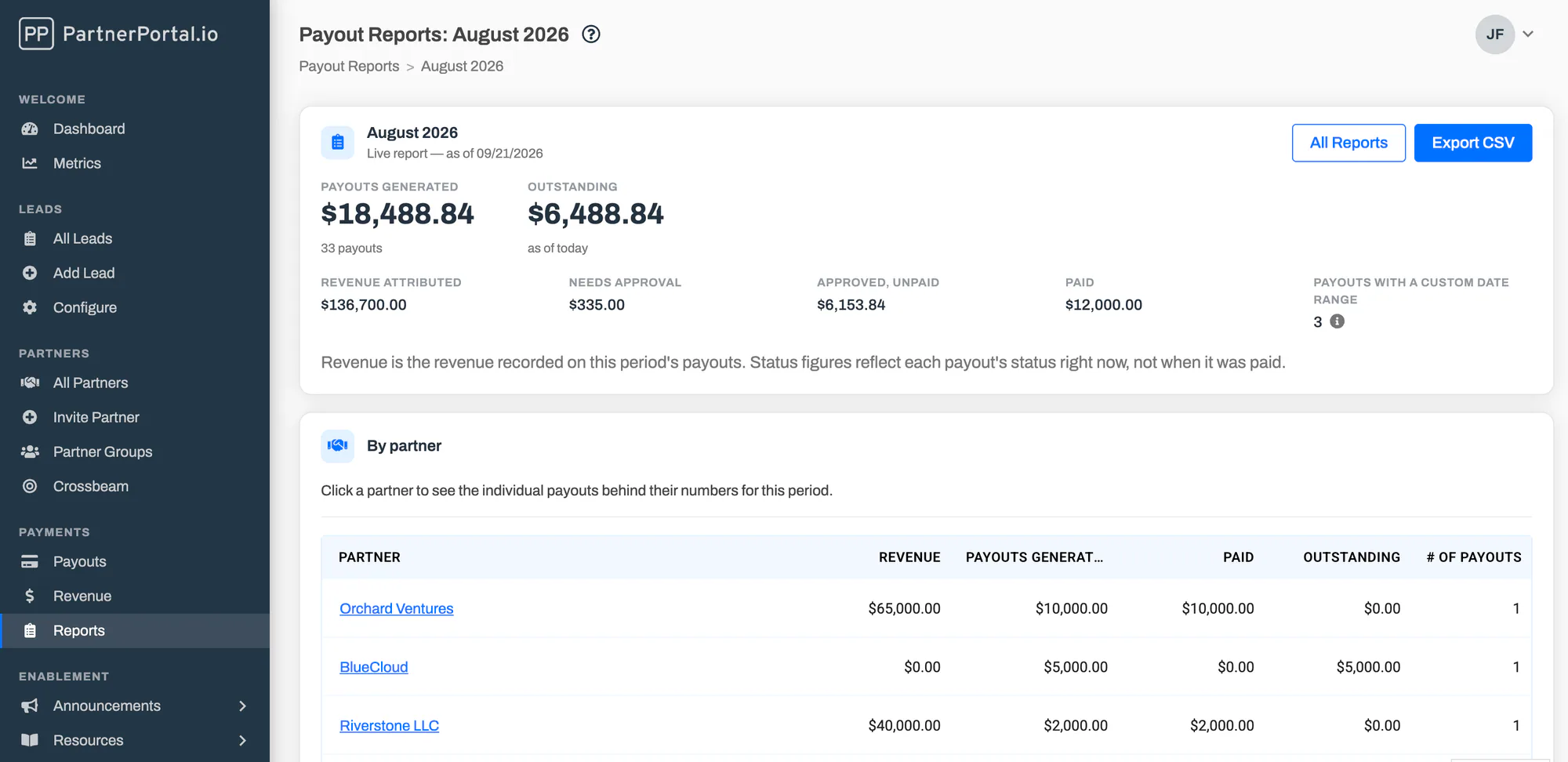Viewport: 1568px width, 762px height.
Task: Click the Export CSV button
Action: click(x=1473, y=143)
